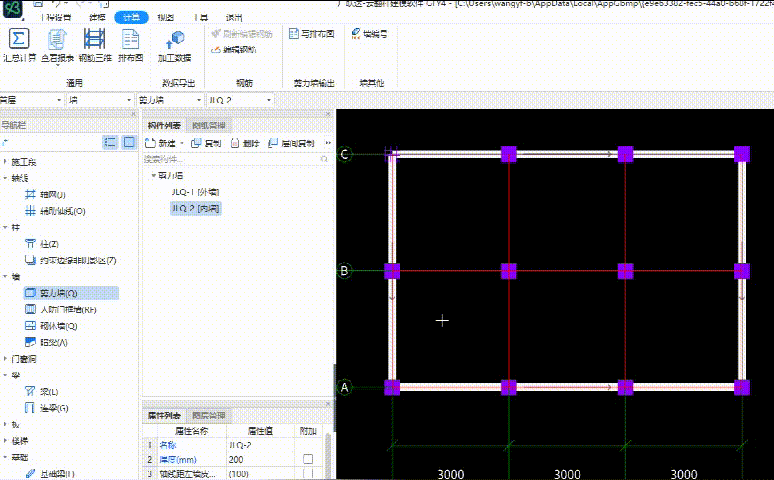Image resolution: width=774 pixels, height=480 pixels.
Task: Open the 新建 dropdown arrow
Action: tap(182, 143)
